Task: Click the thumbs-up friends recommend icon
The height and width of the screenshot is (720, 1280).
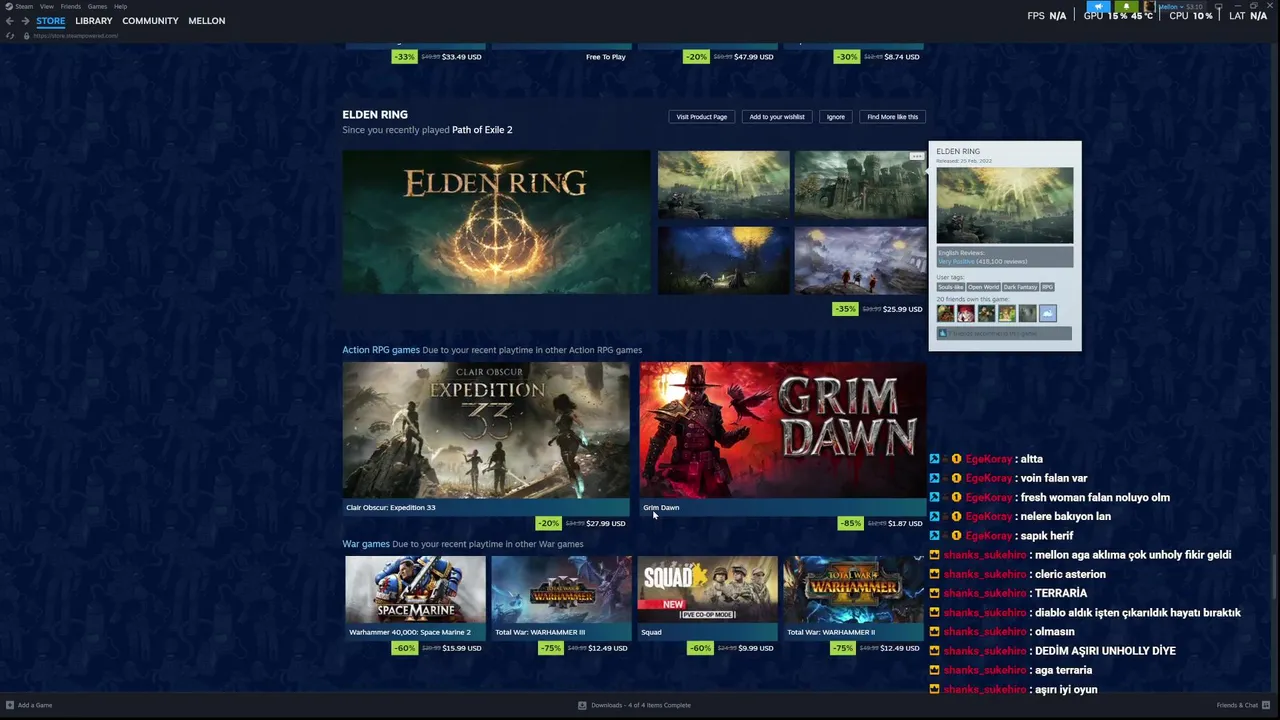Action: [x=942, y=333]
